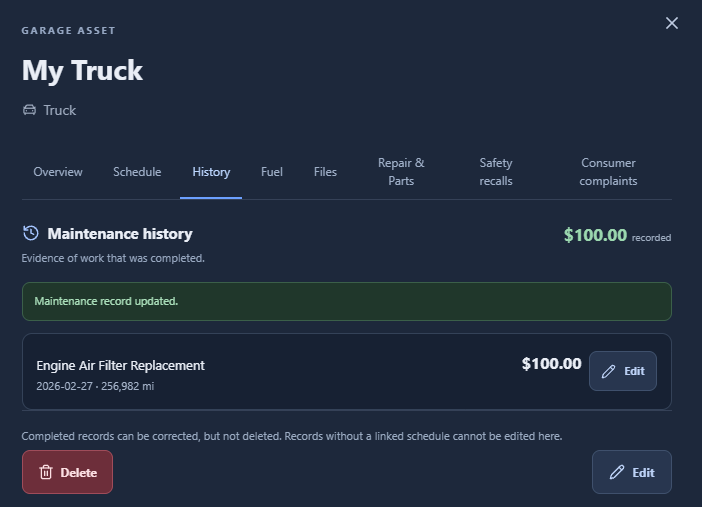The height and width of the screenshot is (507, 702).
Task: Select the History tab
Action: [x=211, y=172]
